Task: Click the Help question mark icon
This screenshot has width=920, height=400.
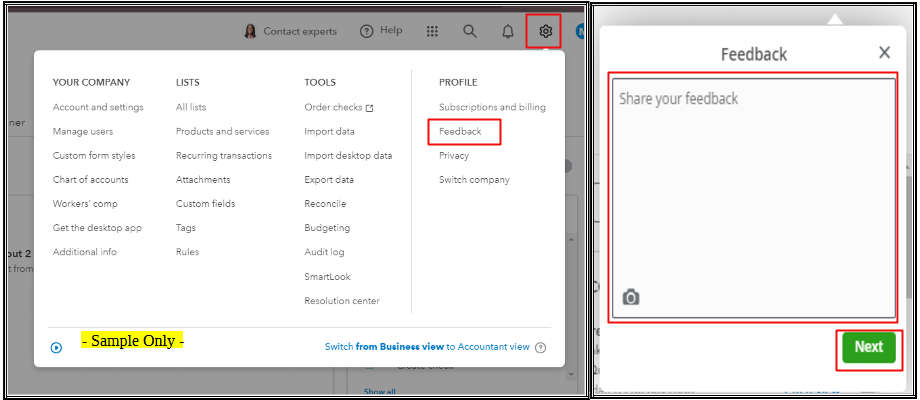Action: coord(366,31)
